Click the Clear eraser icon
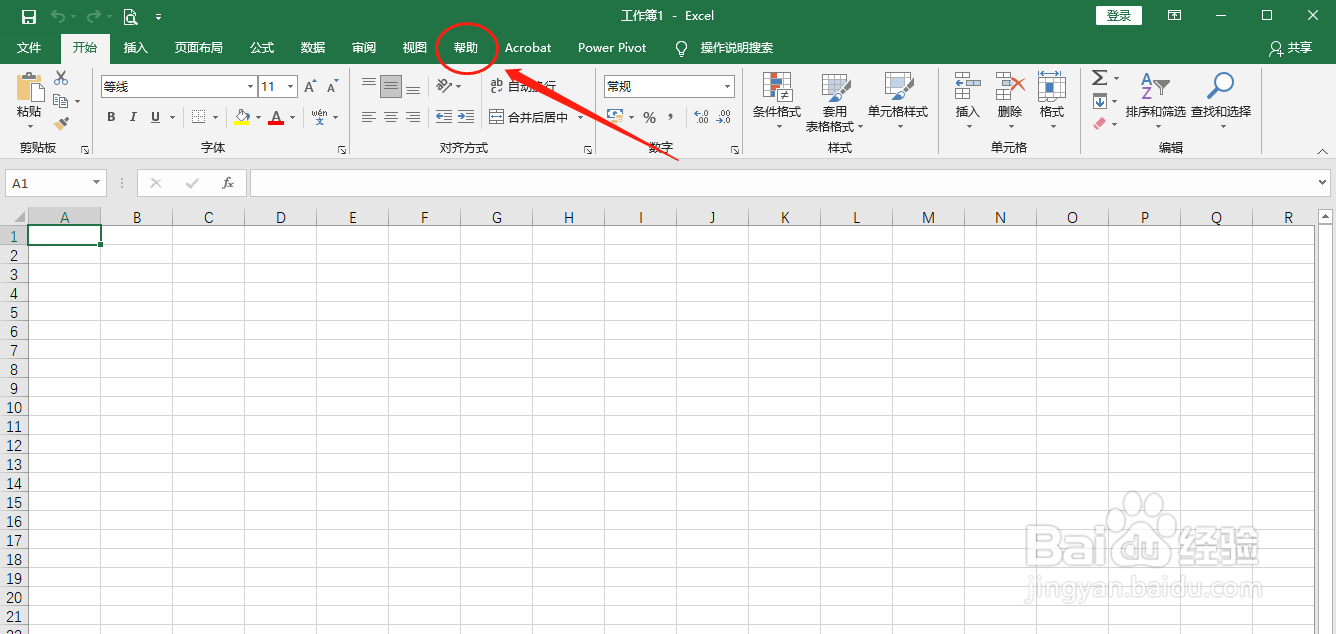Image resolution: width=1336 pixels, height=634 pixels. [x=1099, y=124]
